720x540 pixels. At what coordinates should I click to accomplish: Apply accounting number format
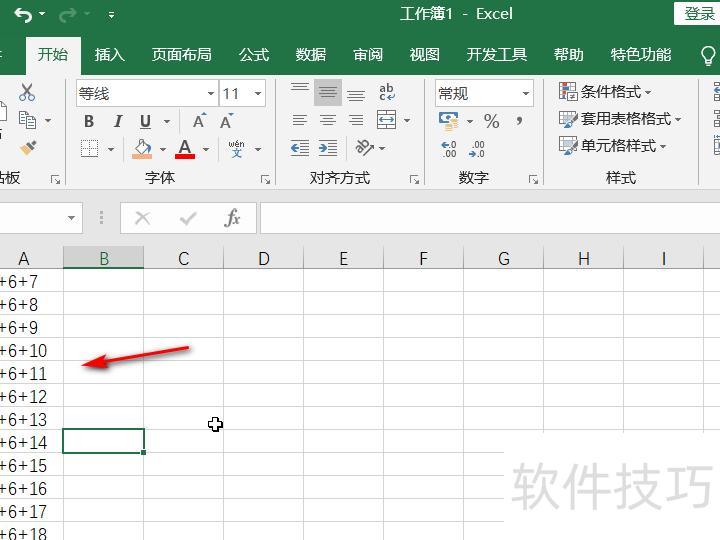coord(449,121)
